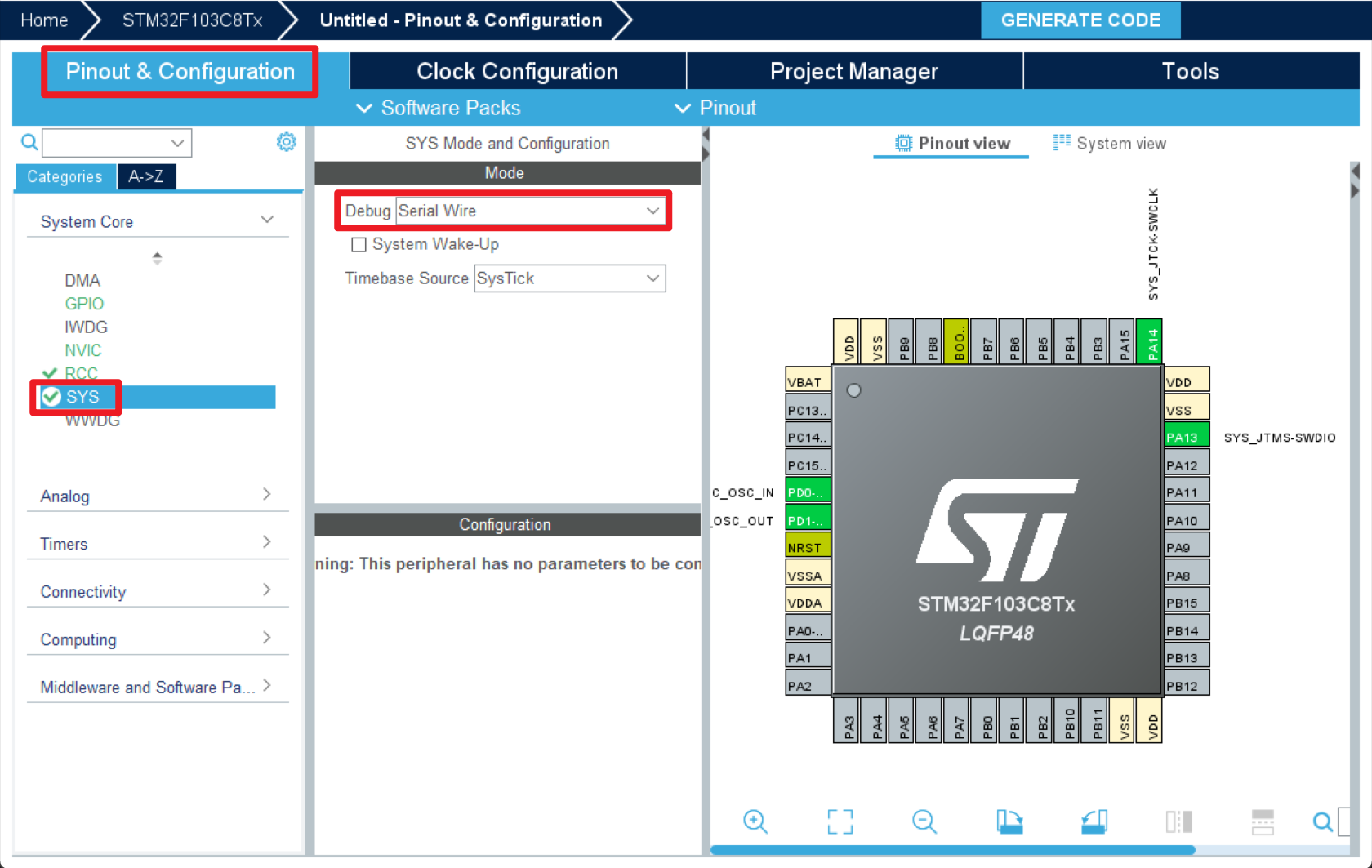
Task: Toggle the vertical flip view icon
Action: [x=1178, y=821]
